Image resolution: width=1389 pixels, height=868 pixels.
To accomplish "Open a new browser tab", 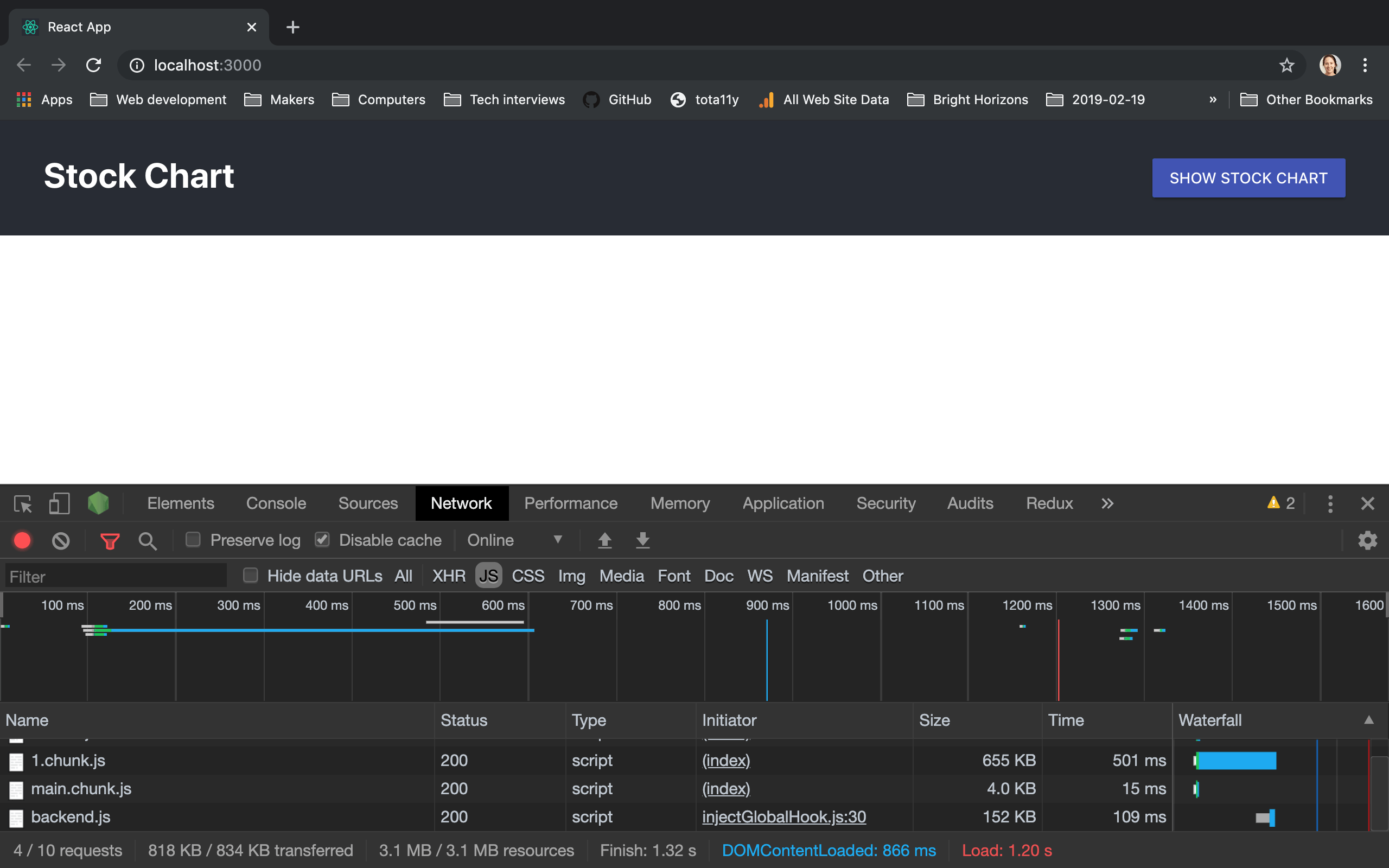I will (293, 27).
